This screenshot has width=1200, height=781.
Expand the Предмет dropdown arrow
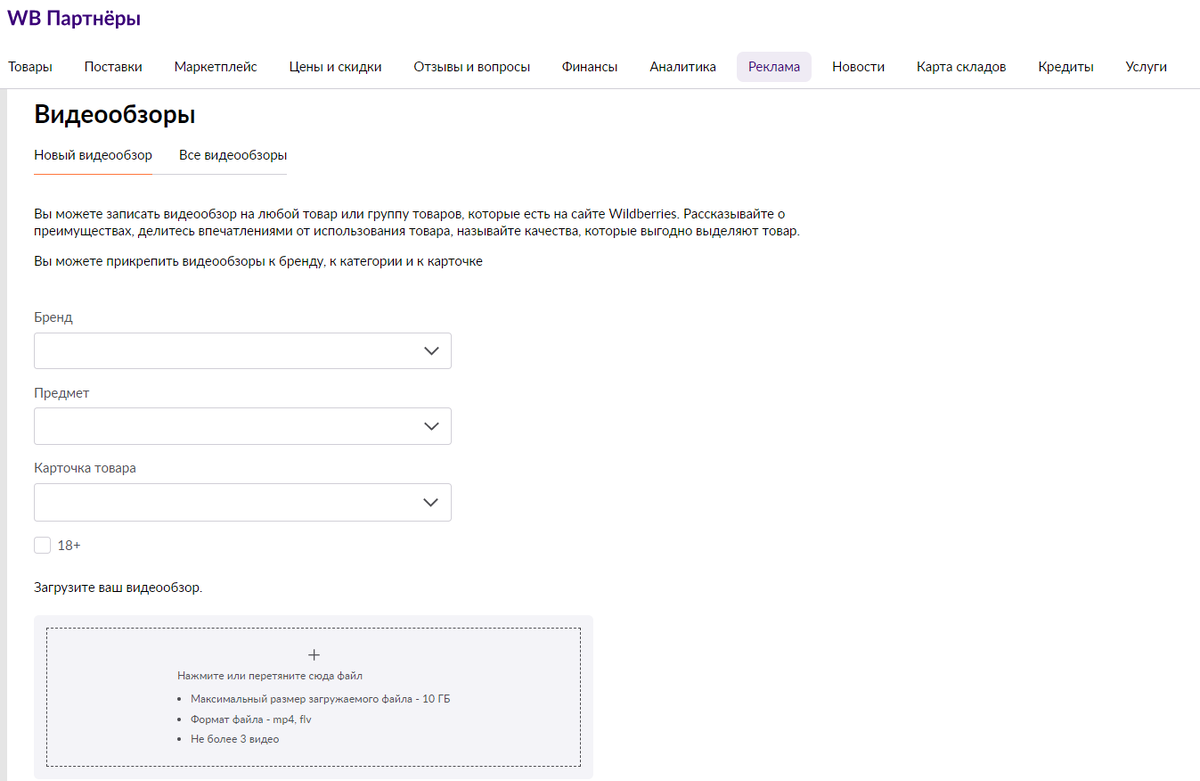point(431,426)
